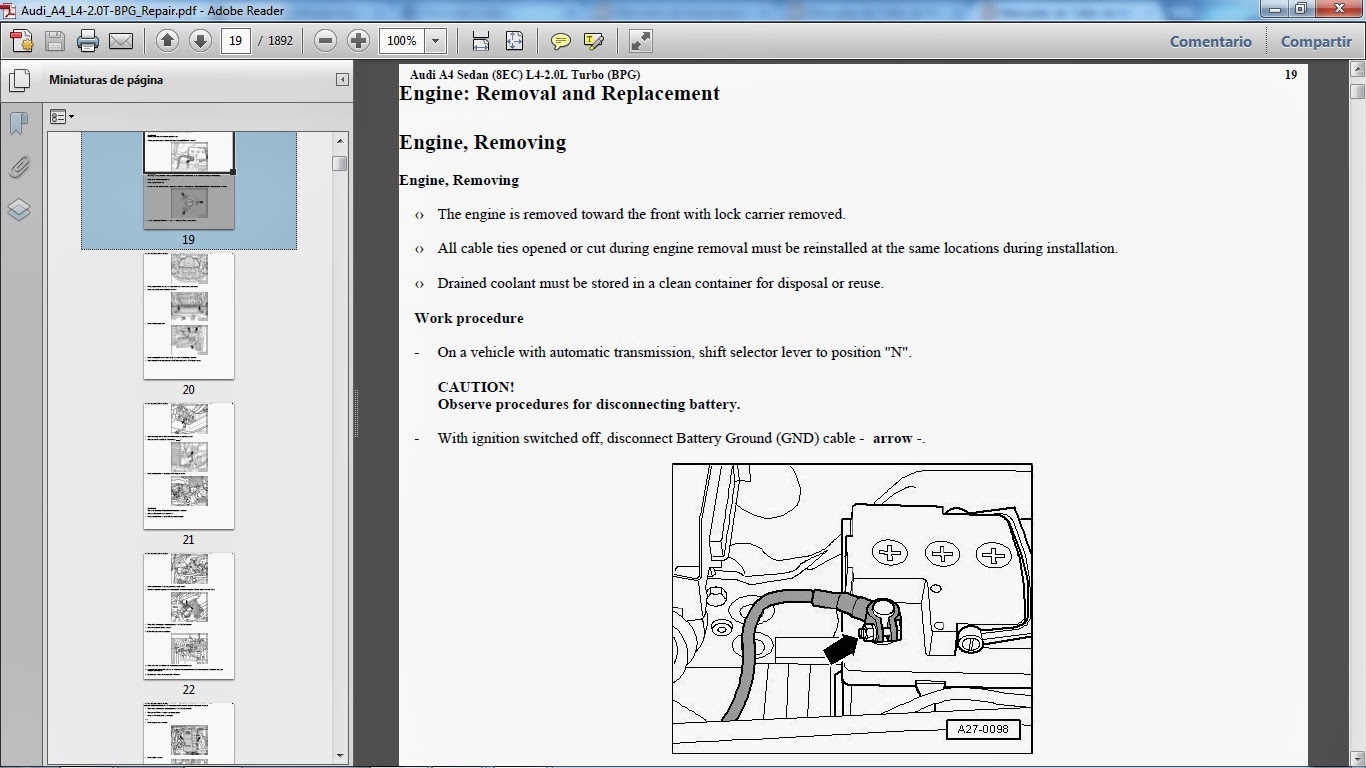
Task: Add a sticky note comment
Action: 561,41
